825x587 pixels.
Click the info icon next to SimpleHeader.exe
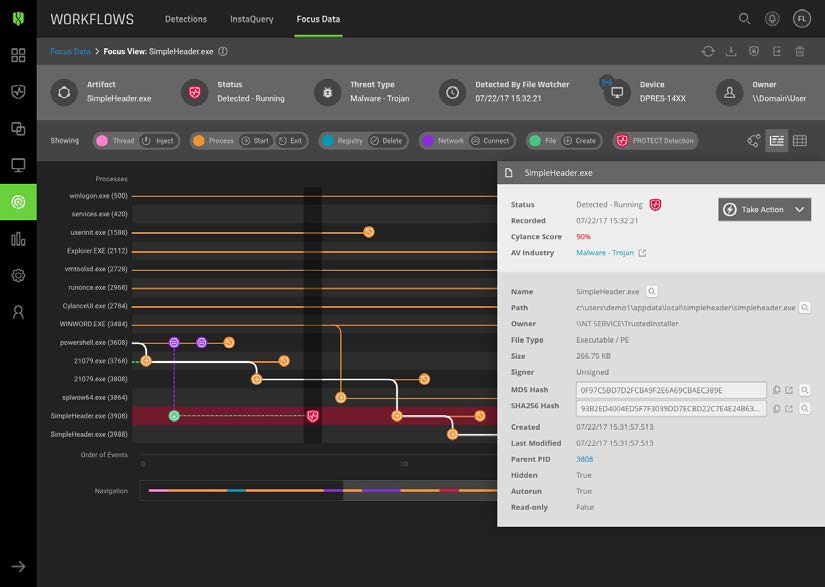point(223,52)
